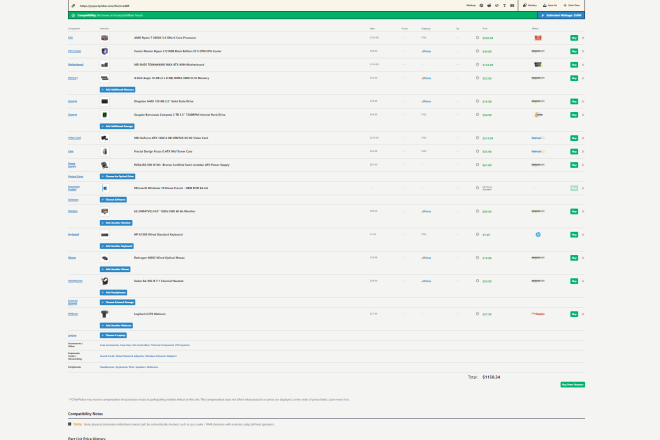Click the Add Additional Storage button

tap(117, 126)
